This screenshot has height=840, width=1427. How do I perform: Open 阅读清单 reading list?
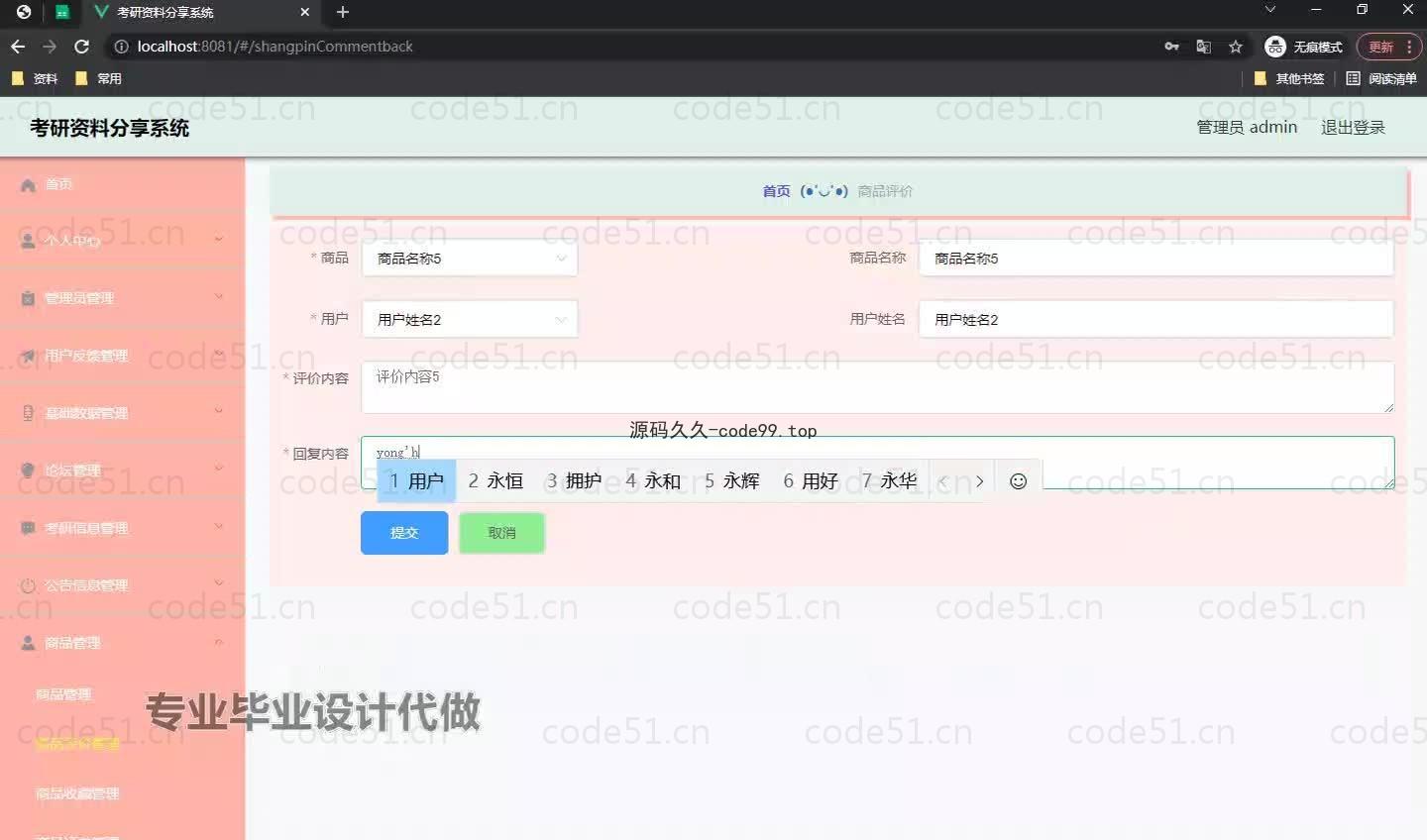pos(1381,78)
